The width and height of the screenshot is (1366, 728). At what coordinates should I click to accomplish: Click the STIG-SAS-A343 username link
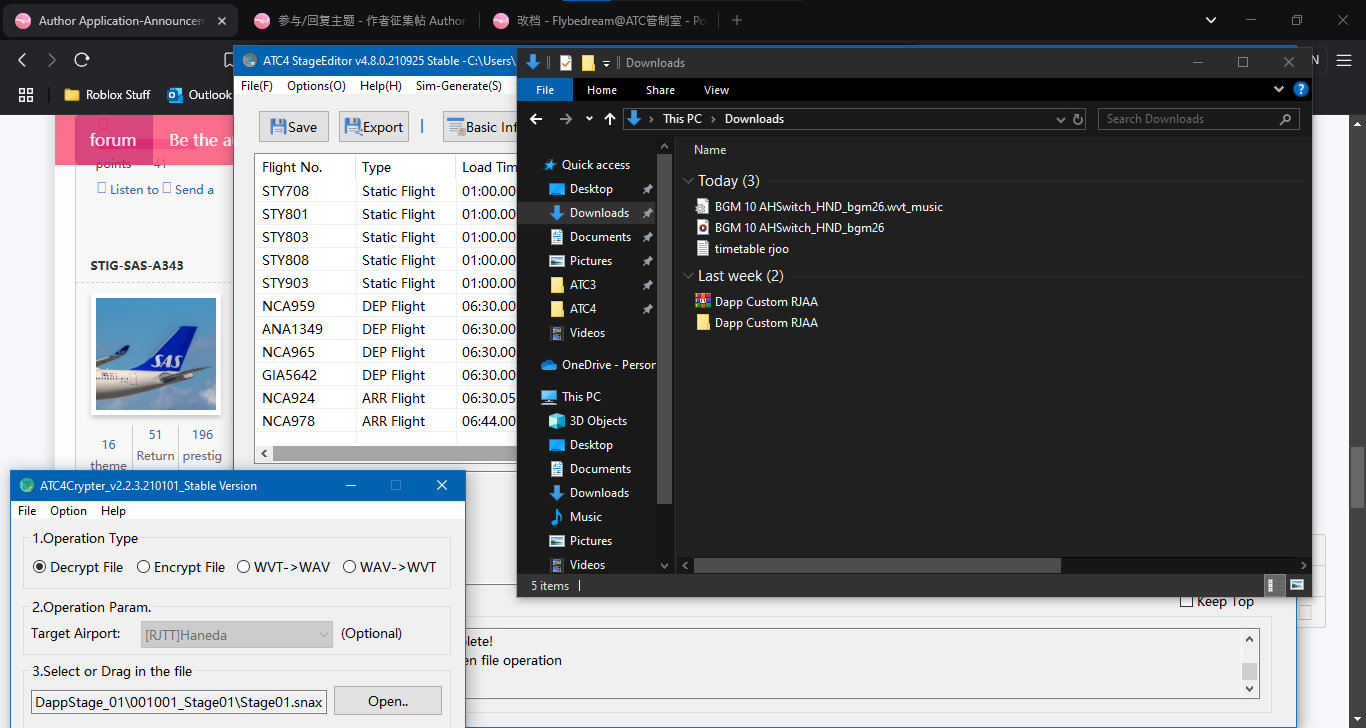pos(137,266)
